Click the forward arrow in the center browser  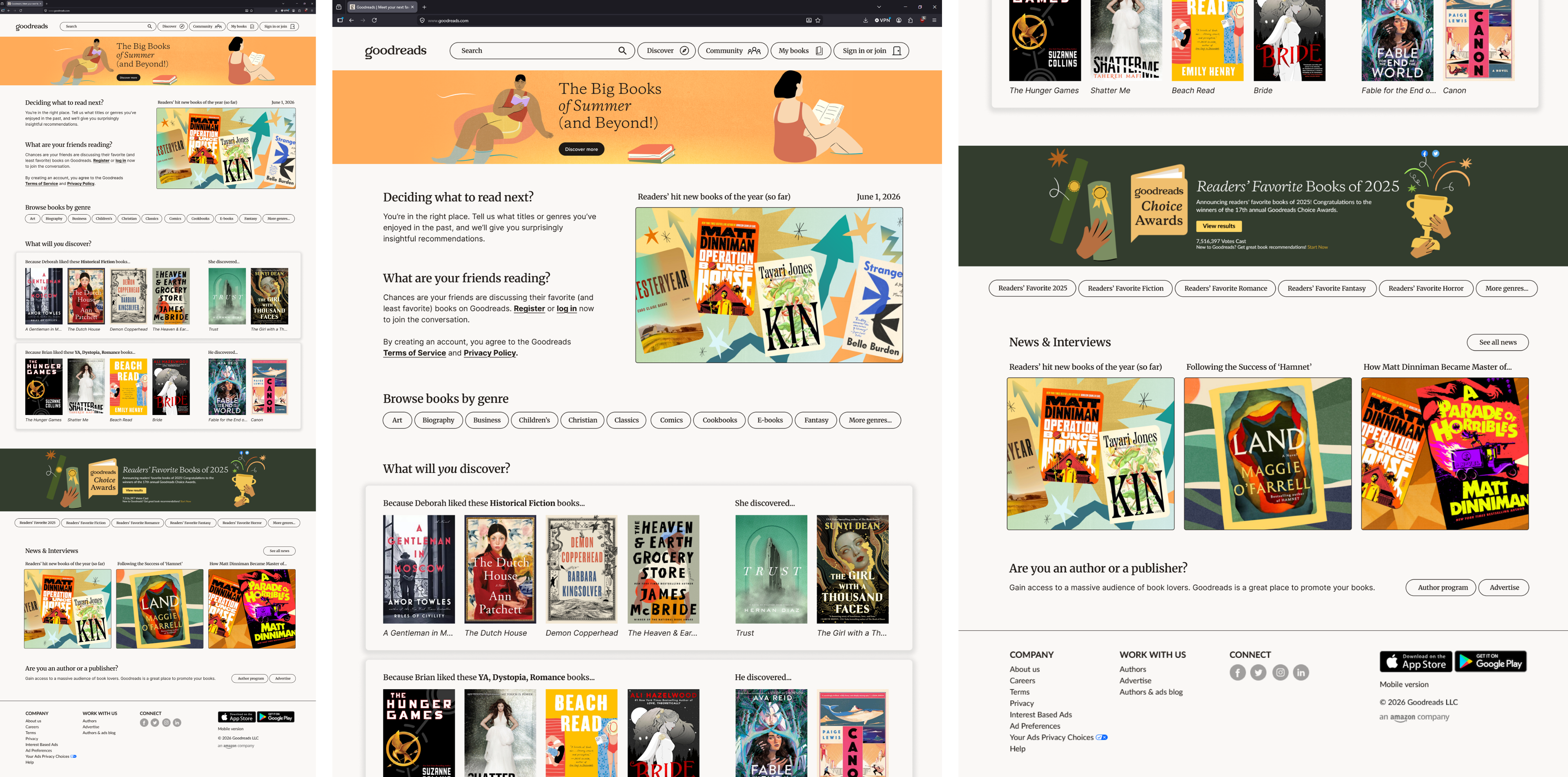pyautogui.click(x=363, y=20)
